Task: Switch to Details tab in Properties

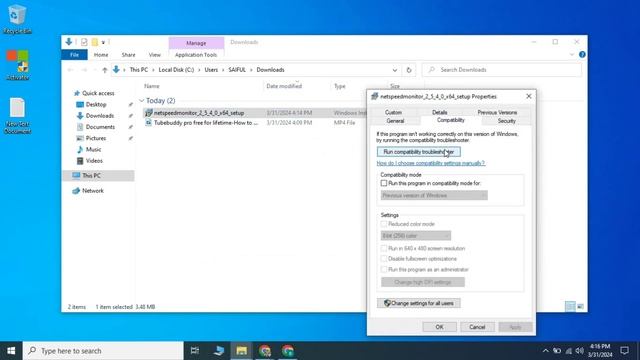Action: [440, 112]
